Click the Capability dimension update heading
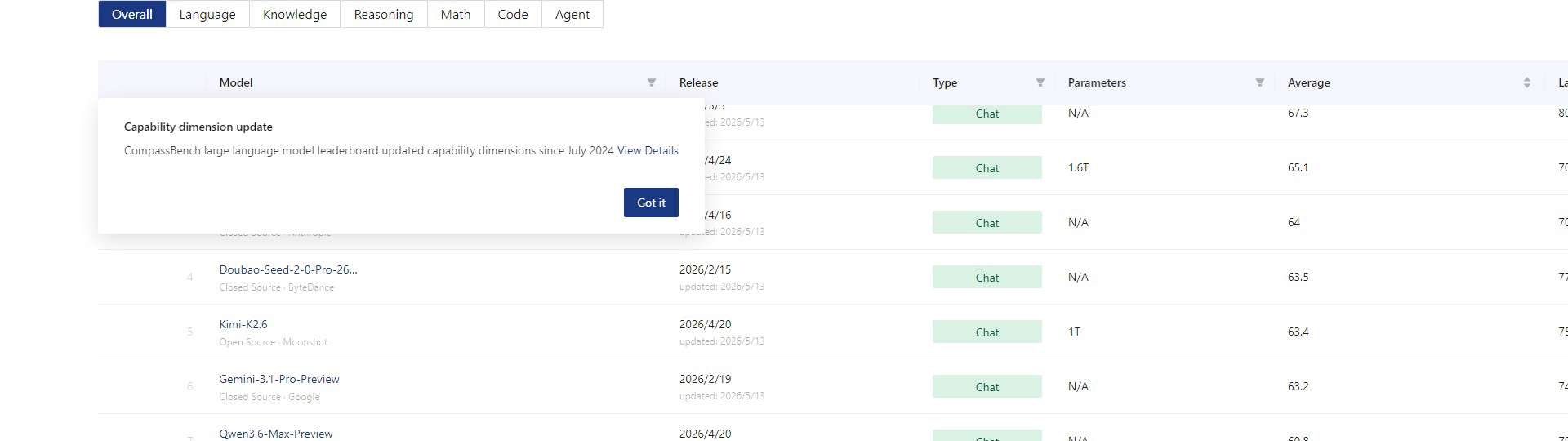1568x441 pixels. (198, 127)
